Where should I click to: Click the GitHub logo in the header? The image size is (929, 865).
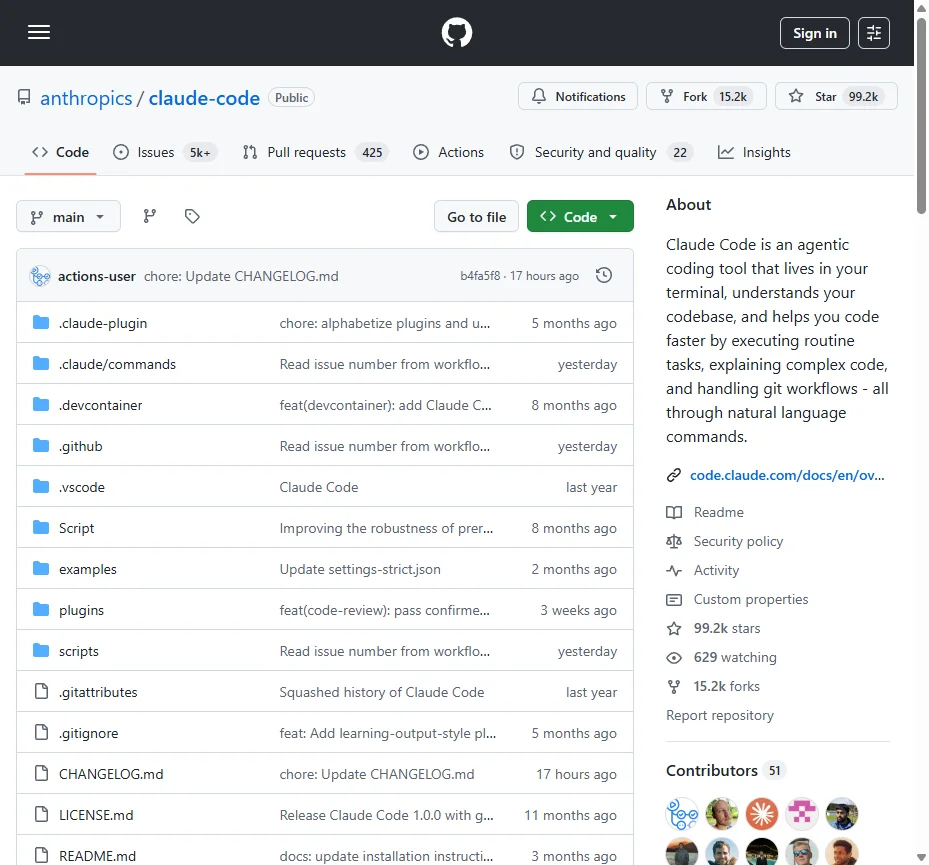pos(456,32)
